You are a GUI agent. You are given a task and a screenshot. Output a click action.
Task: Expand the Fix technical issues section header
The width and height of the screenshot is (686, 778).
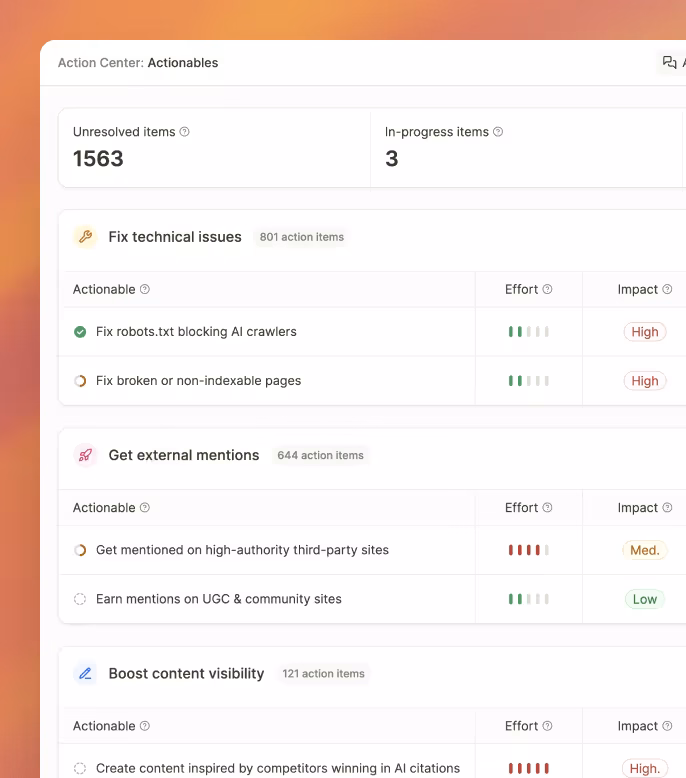click(175, 237)
